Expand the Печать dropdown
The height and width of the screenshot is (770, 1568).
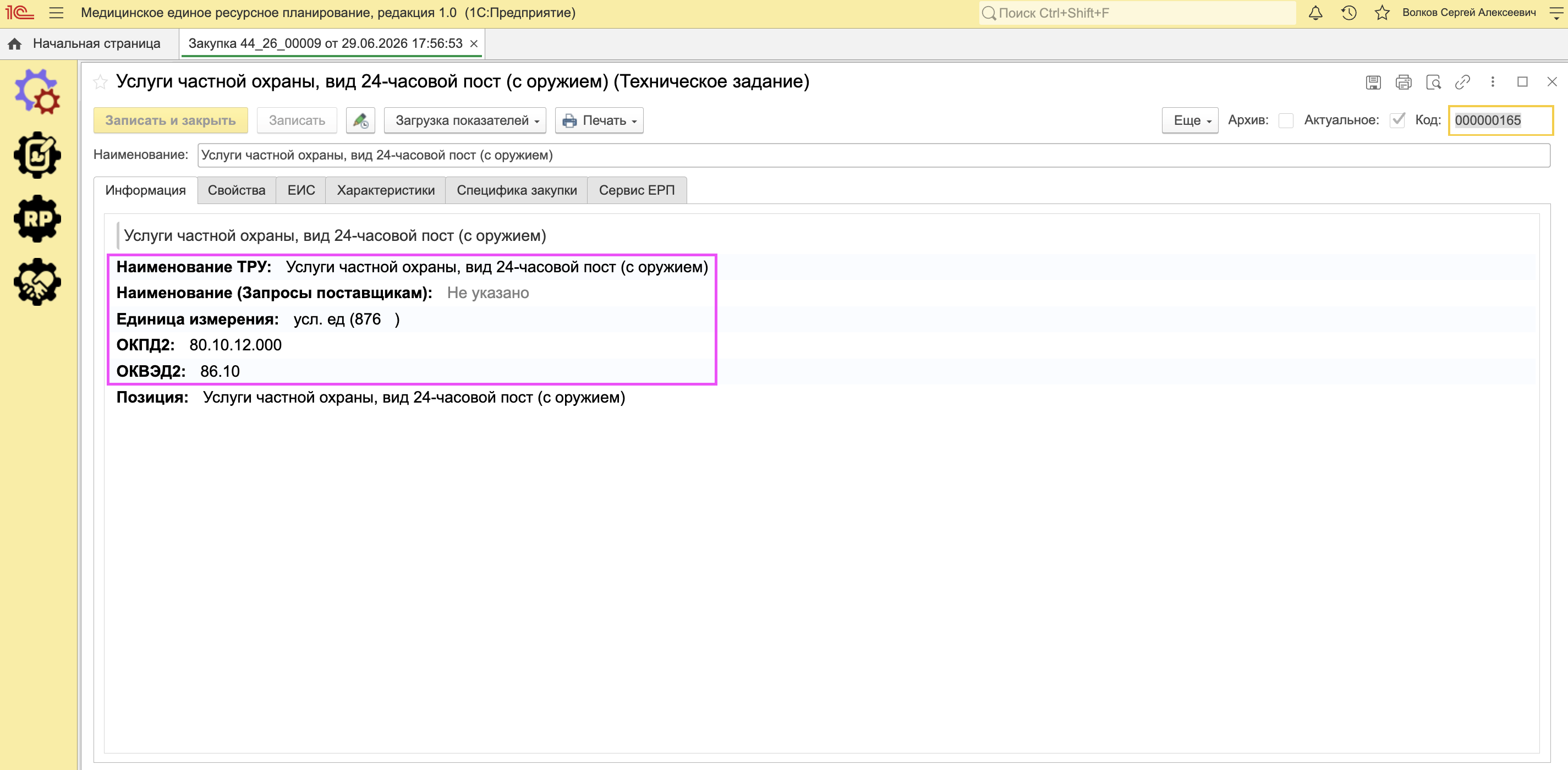click(x=599, y=120)
